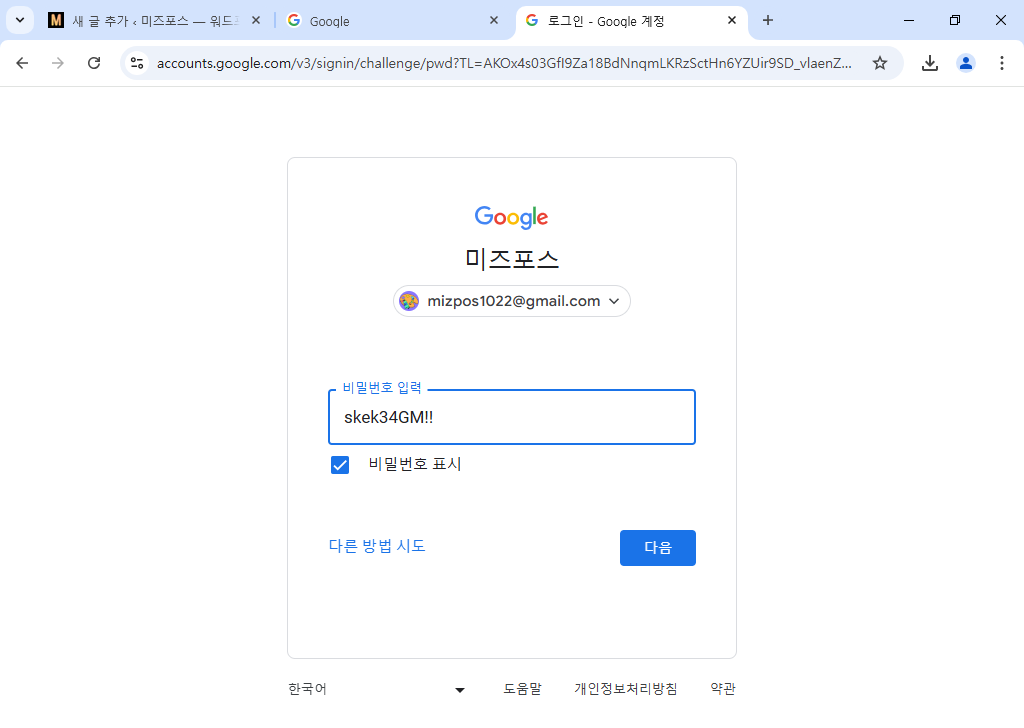Screen dimensions: 1024x728
Task: Open the 개인정보처리방침 link
Action: click(626, 689)
